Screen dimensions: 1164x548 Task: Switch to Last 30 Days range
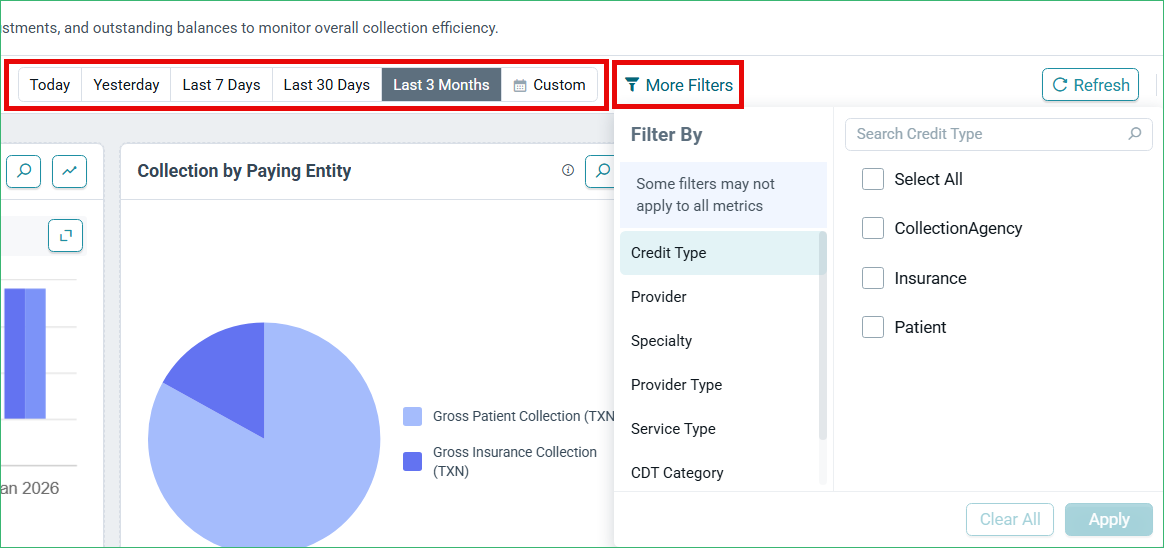(x=327, y=85)
